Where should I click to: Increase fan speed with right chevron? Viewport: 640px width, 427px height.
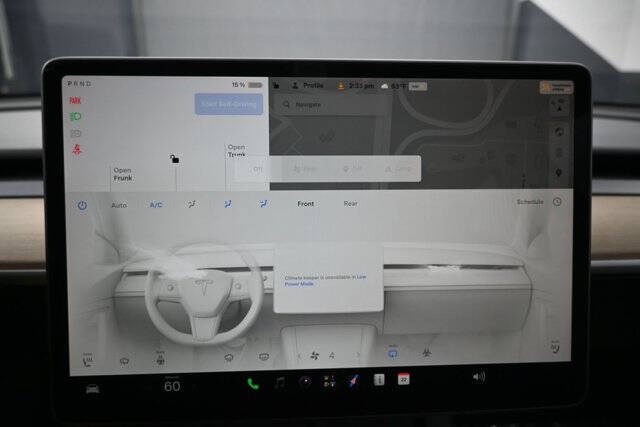coord(358,355)
